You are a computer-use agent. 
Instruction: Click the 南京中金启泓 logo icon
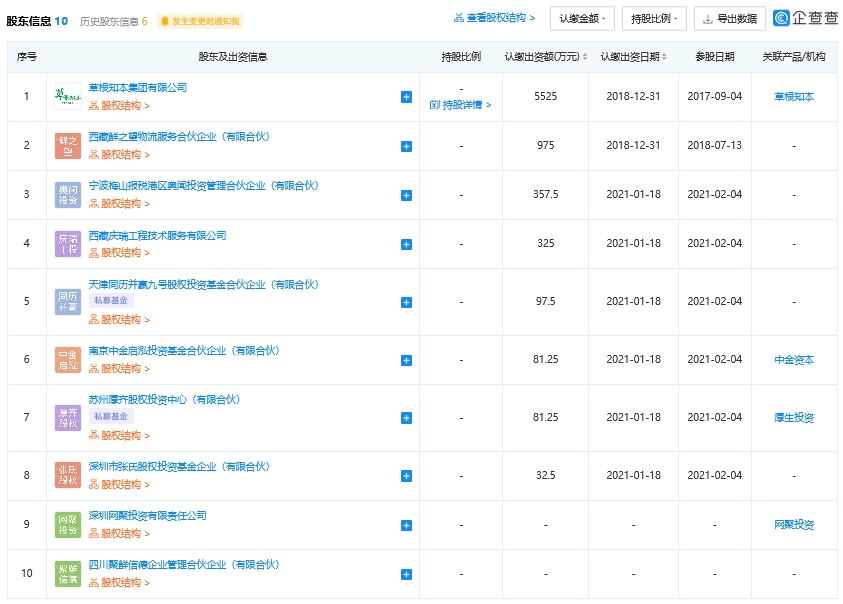point(68,360)
